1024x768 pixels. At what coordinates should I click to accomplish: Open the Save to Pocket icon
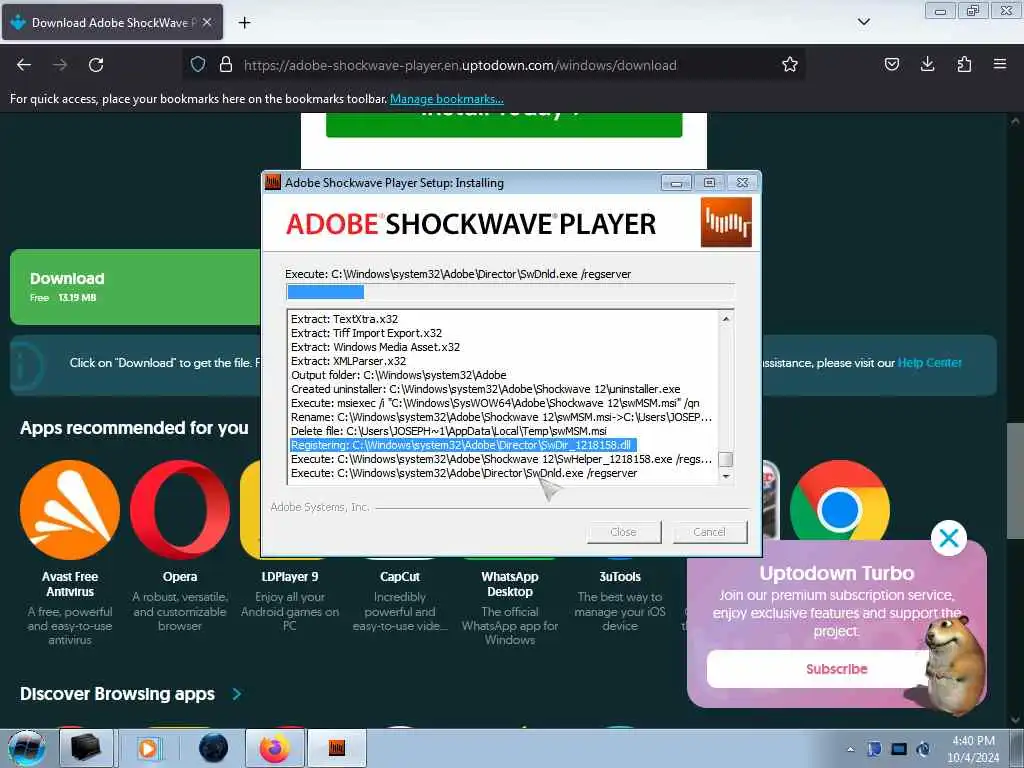(x=891, y=64)
